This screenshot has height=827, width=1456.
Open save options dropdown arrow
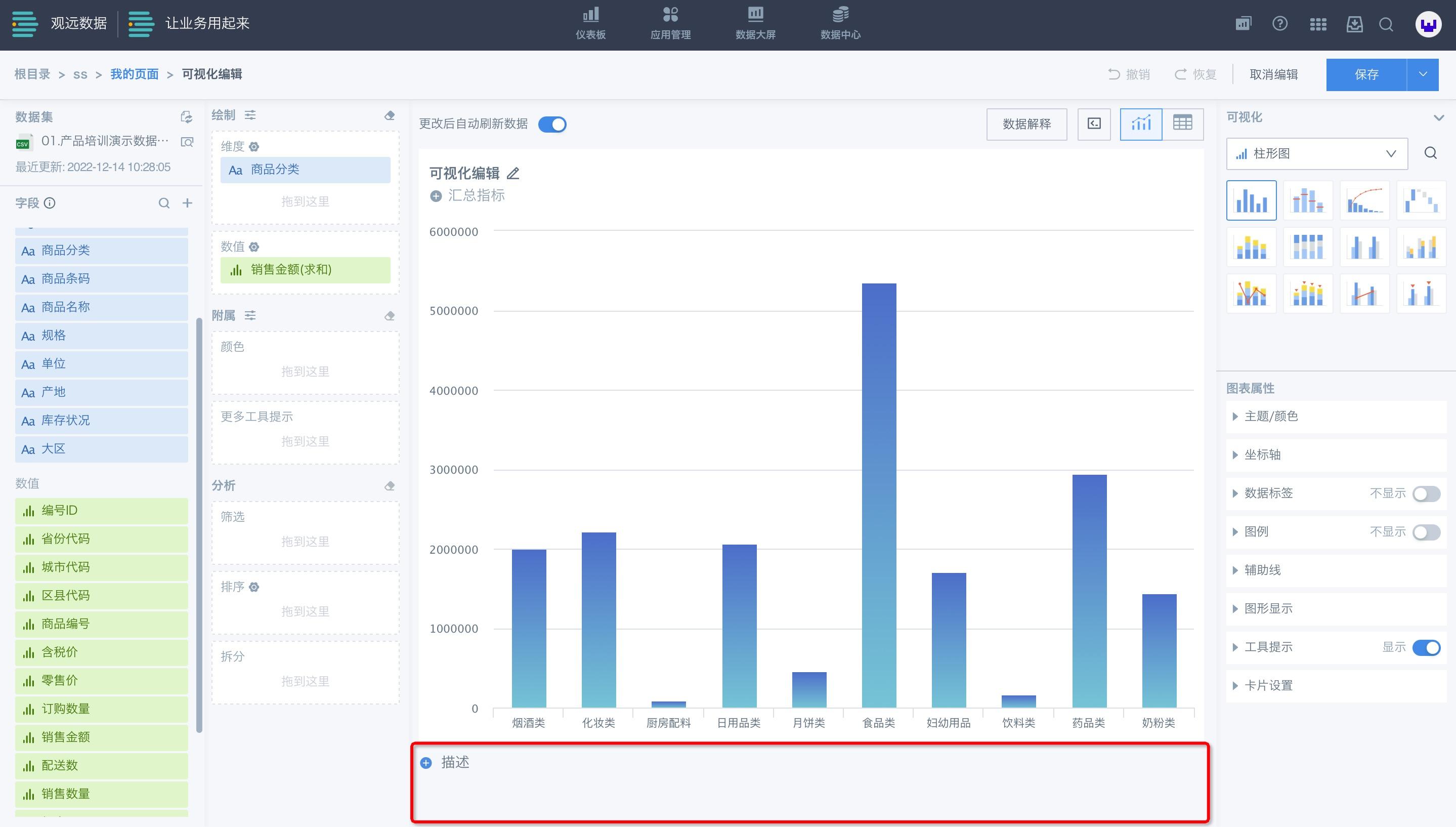click(x=1423, y=74)
